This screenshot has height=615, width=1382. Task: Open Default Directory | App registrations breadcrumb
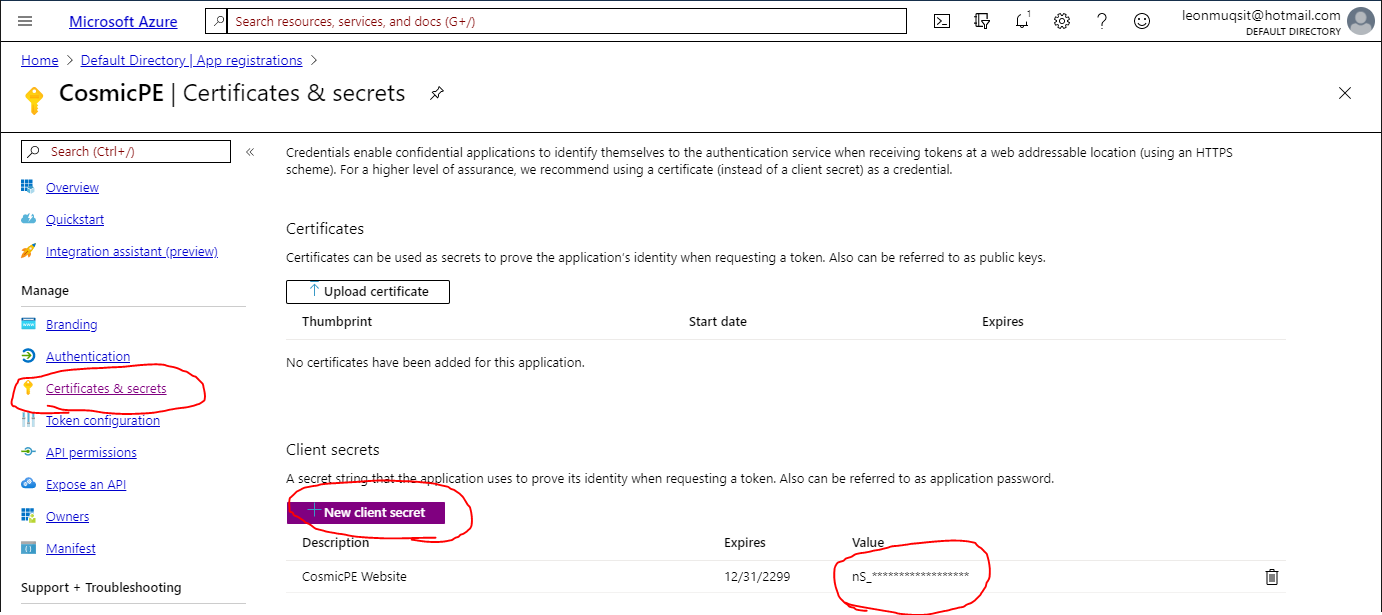click(x=191, y=60)
